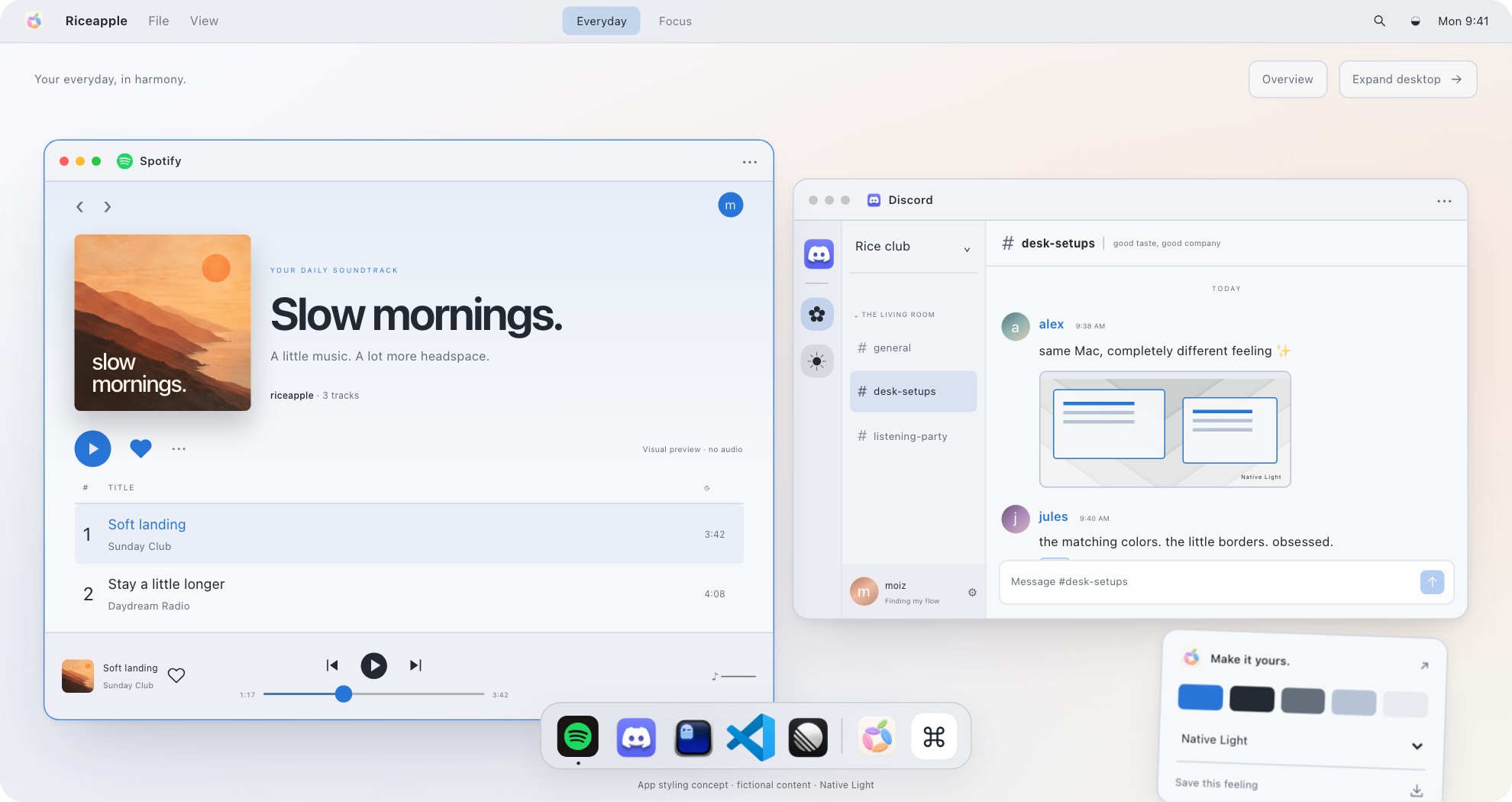Open the Finder-style icon in dock
Viewport: 1512px width, 802px height.
pos(693,738)
